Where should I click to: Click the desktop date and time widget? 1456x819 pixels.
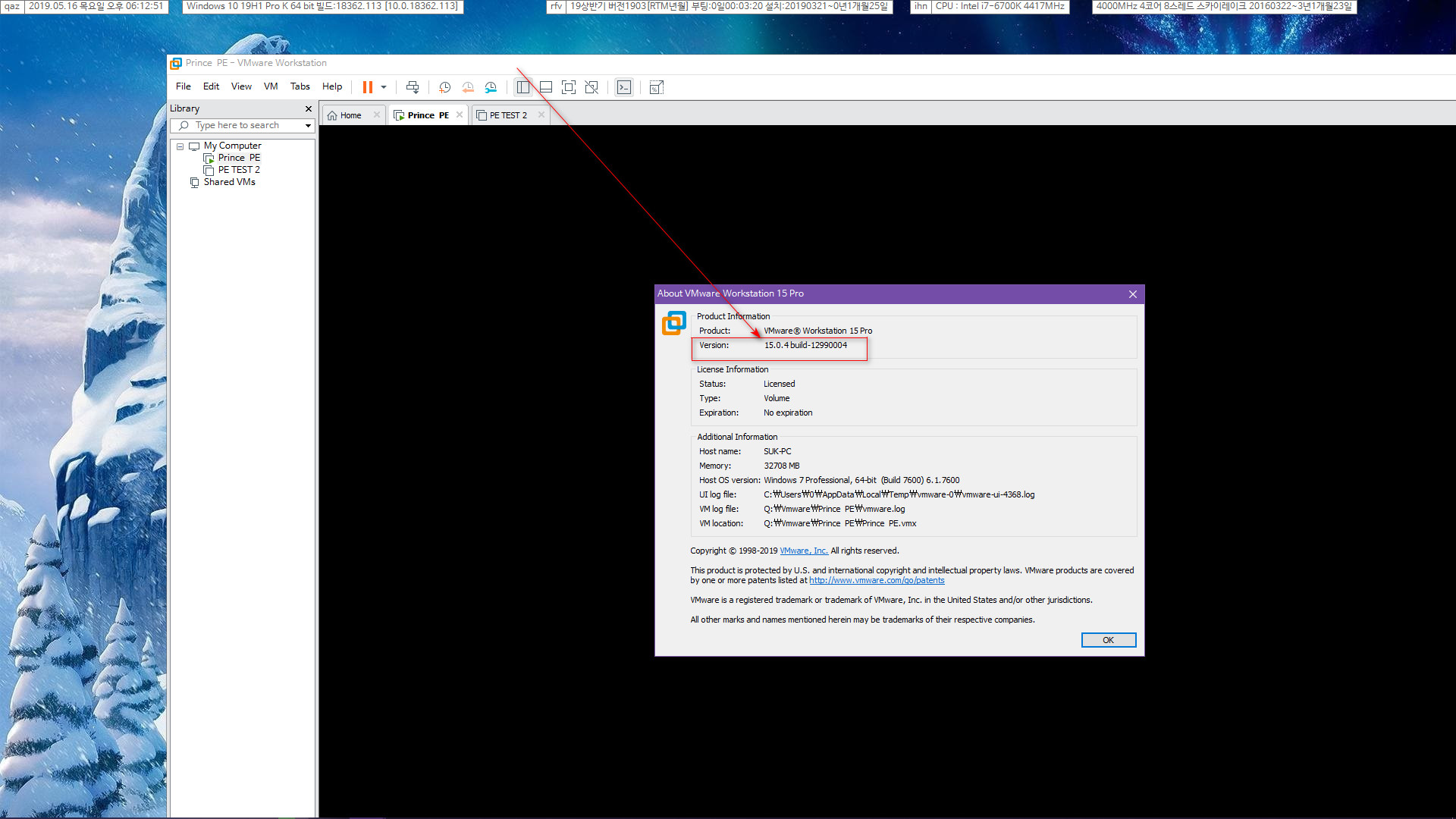coord(96,6)
